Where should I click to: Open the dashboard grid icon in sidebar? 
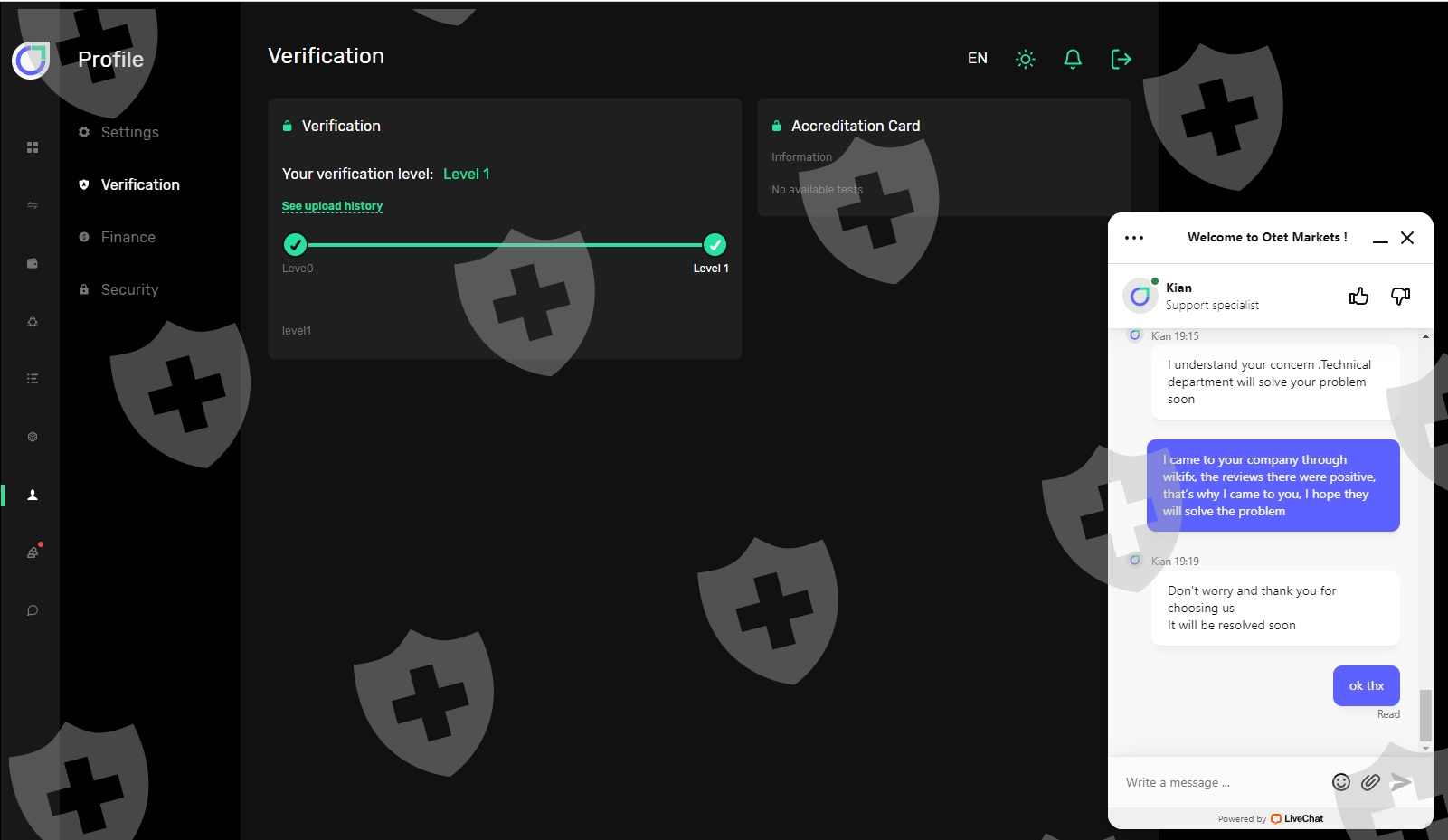(x=33, y=147)
